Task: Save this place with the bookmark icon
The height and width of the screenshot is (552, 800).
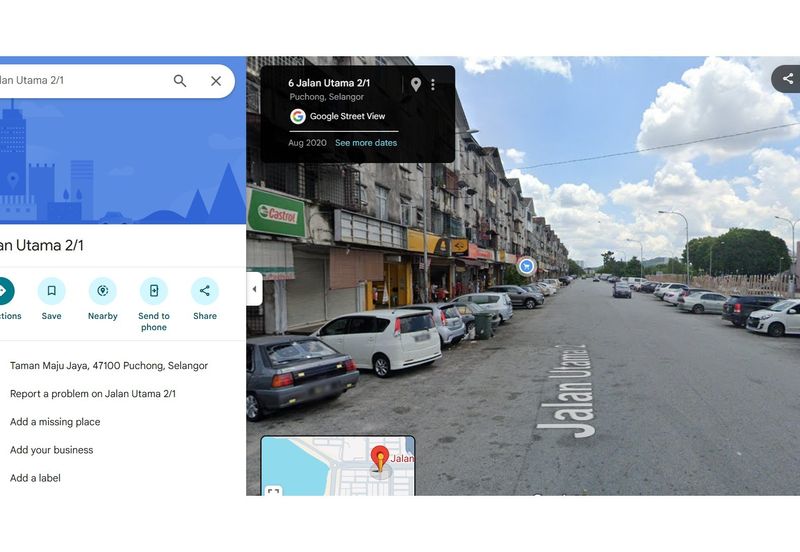Action: click(51, 291)
